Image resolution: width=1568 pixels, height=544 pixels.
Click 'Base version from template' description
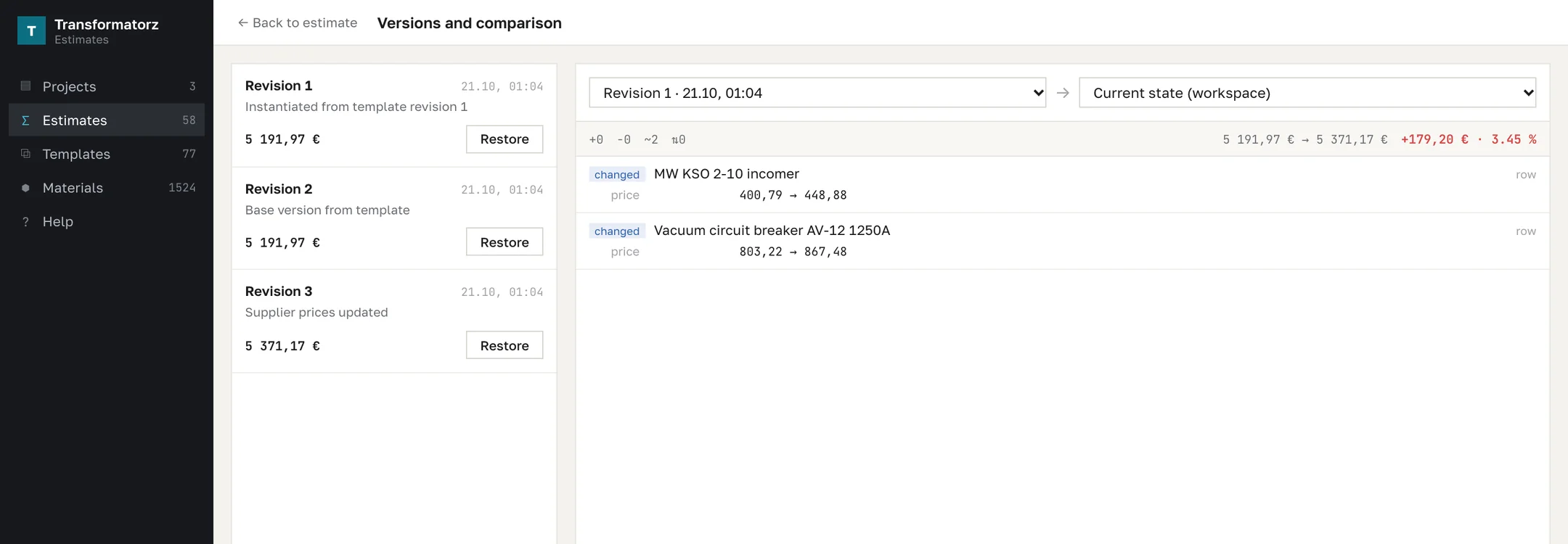click(327, 210)
